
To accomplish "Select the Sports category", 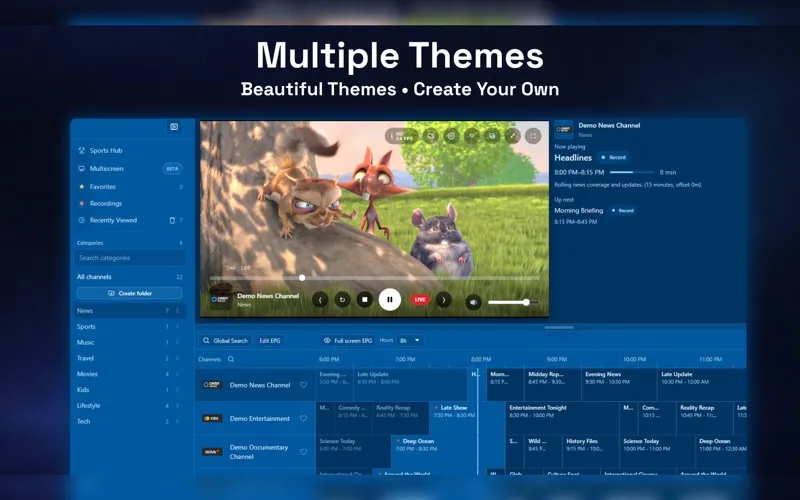I will (x=130, y=327).
